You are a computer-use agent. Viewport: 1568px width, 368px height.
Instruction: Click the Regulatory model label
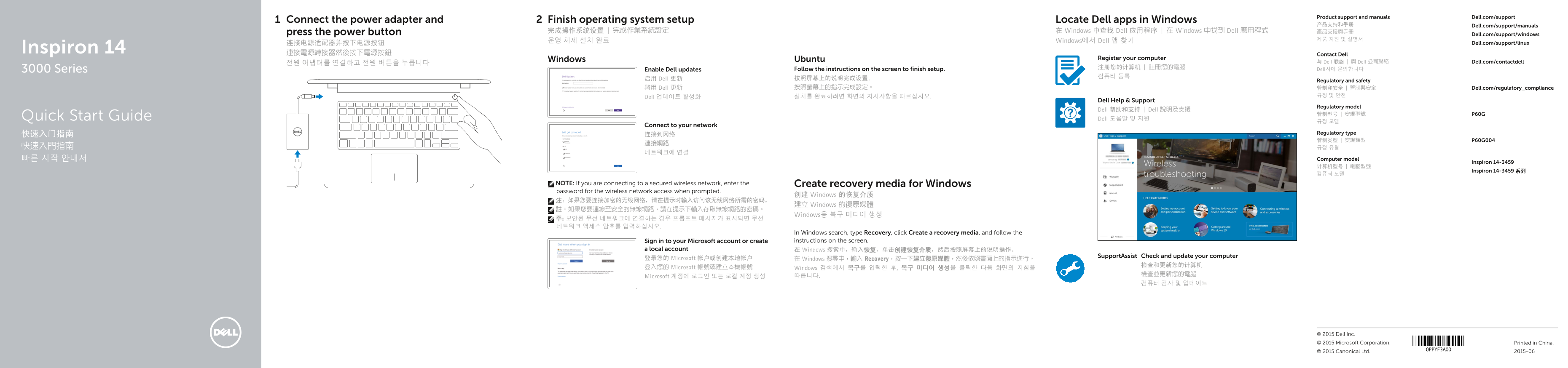tap(1338, 107)
